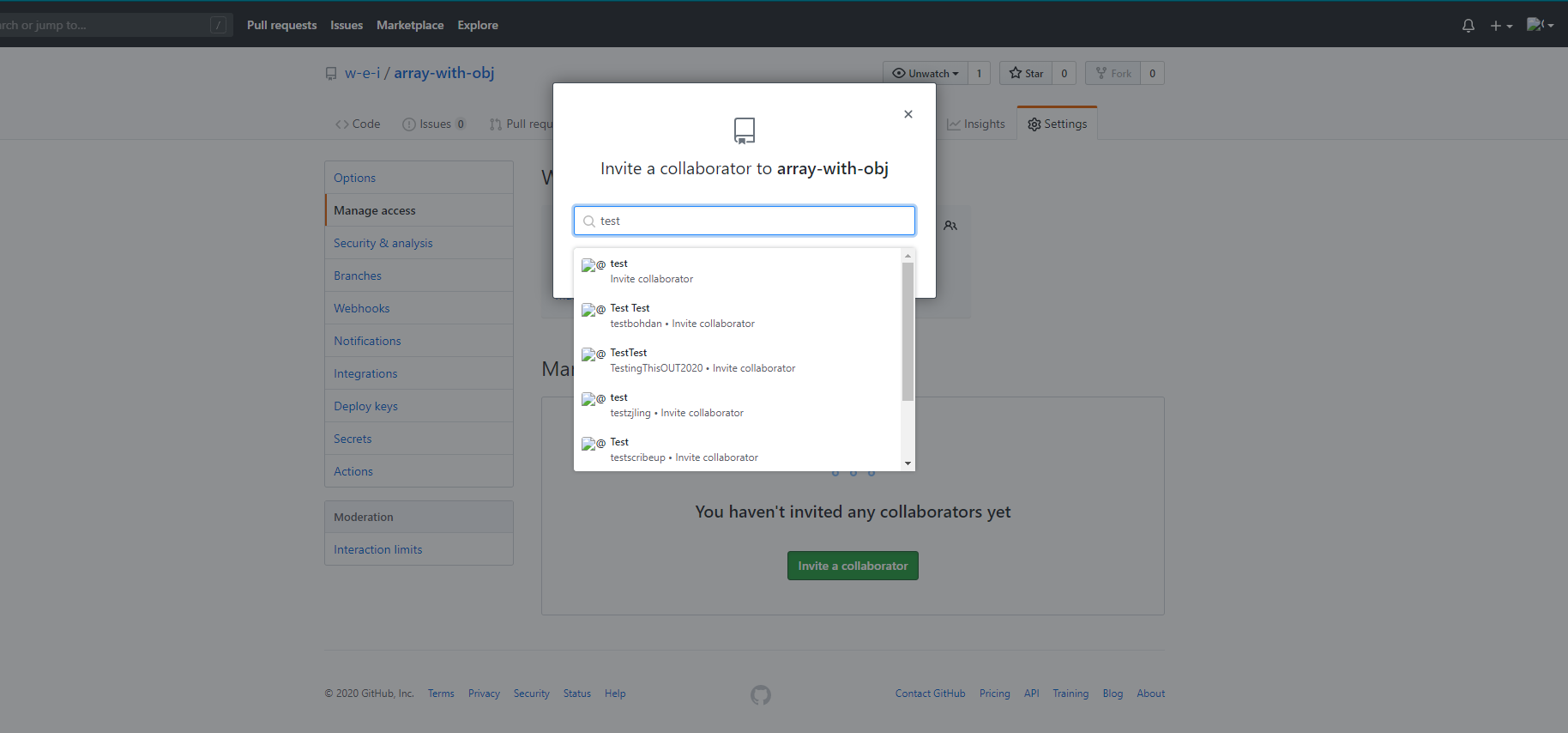The height and width of the screenshot is (733, 1568).
Task: Open the Privacy footer link
Action: coord(484,694)
